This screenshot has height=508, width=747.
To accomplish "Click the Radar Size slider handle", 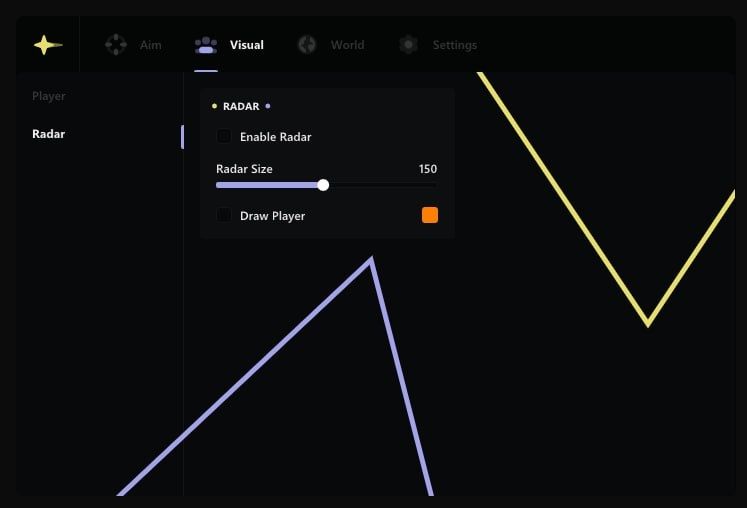I will [x=323, y=185].
